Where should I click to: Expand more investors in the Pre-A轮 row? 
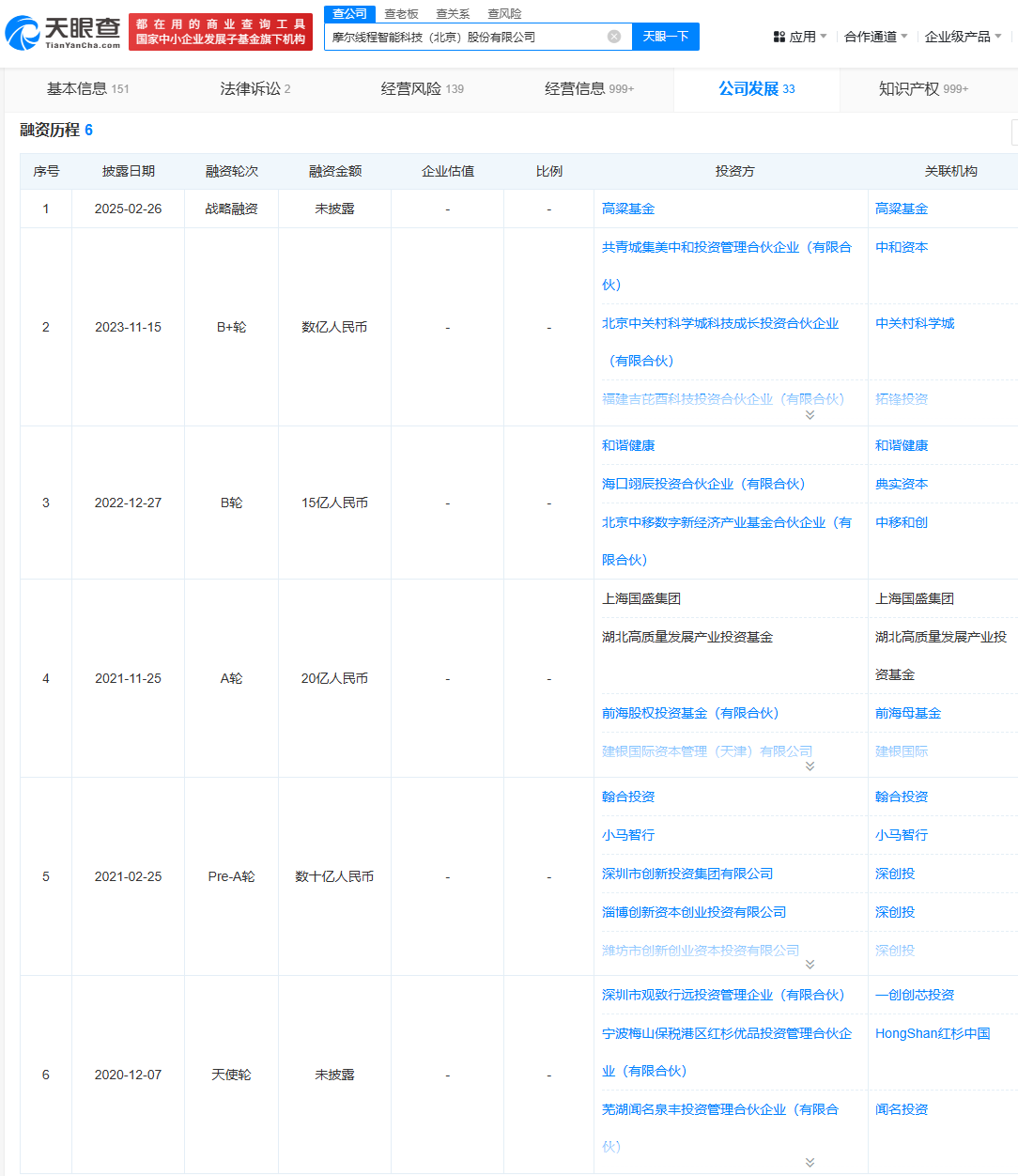pos(810,965)
